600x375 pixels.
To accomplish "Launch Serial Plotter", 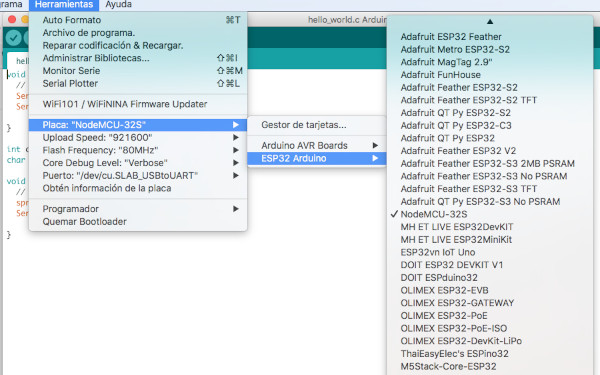I will tap(138, 83).
